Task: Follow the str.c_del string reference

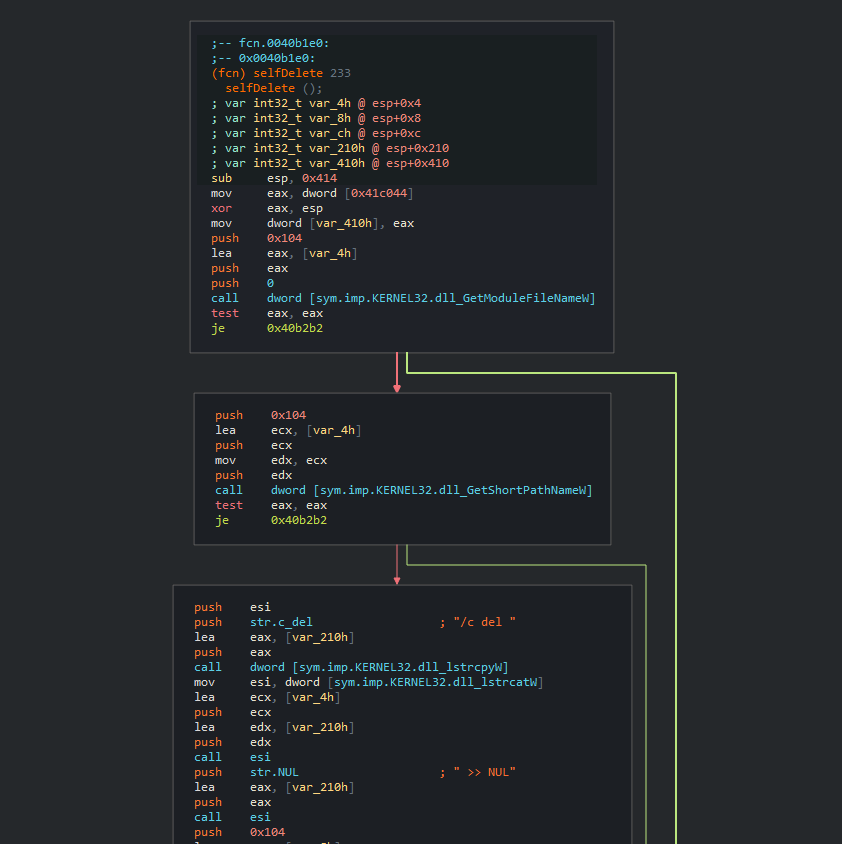Action: click(281, 622)
